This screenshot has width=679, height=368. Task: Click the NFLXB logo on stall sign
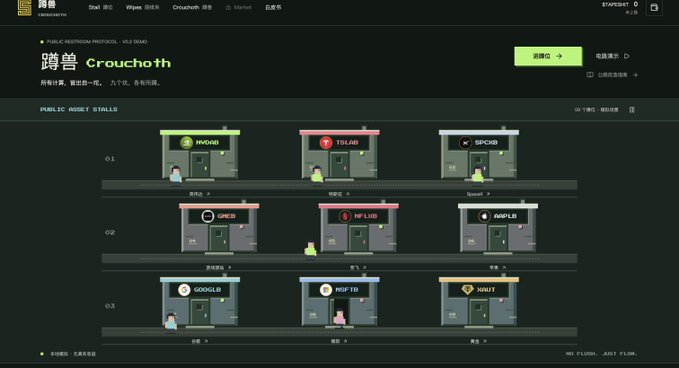point(345,216)
